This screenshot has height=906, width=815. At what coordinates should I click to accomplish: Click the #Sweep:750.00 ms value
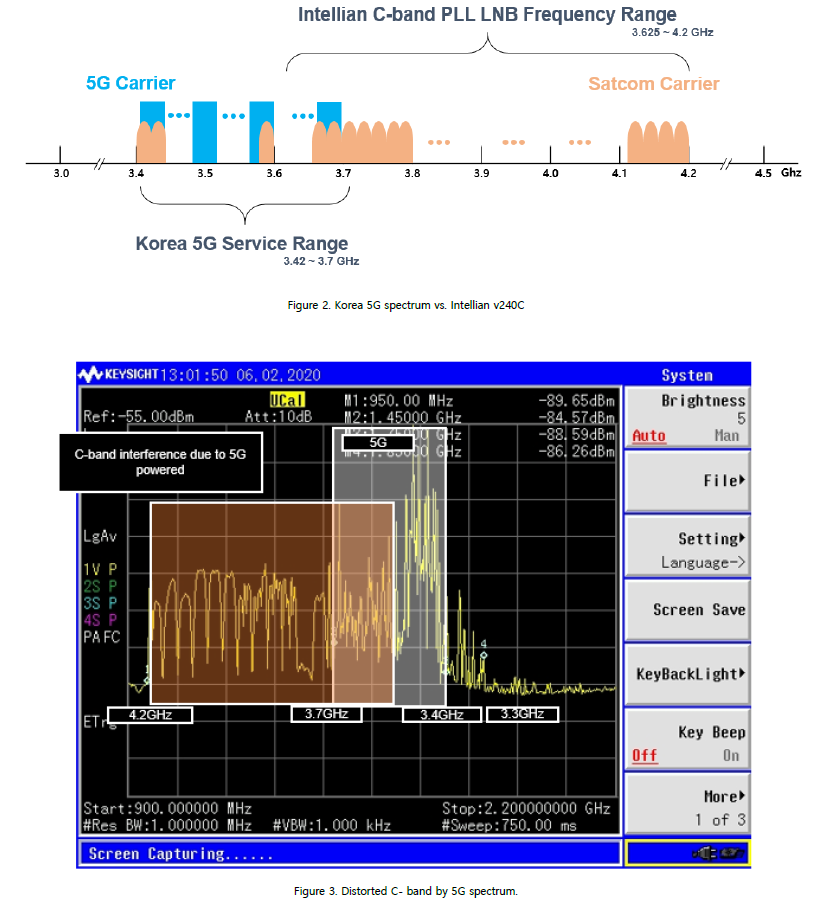509,825
